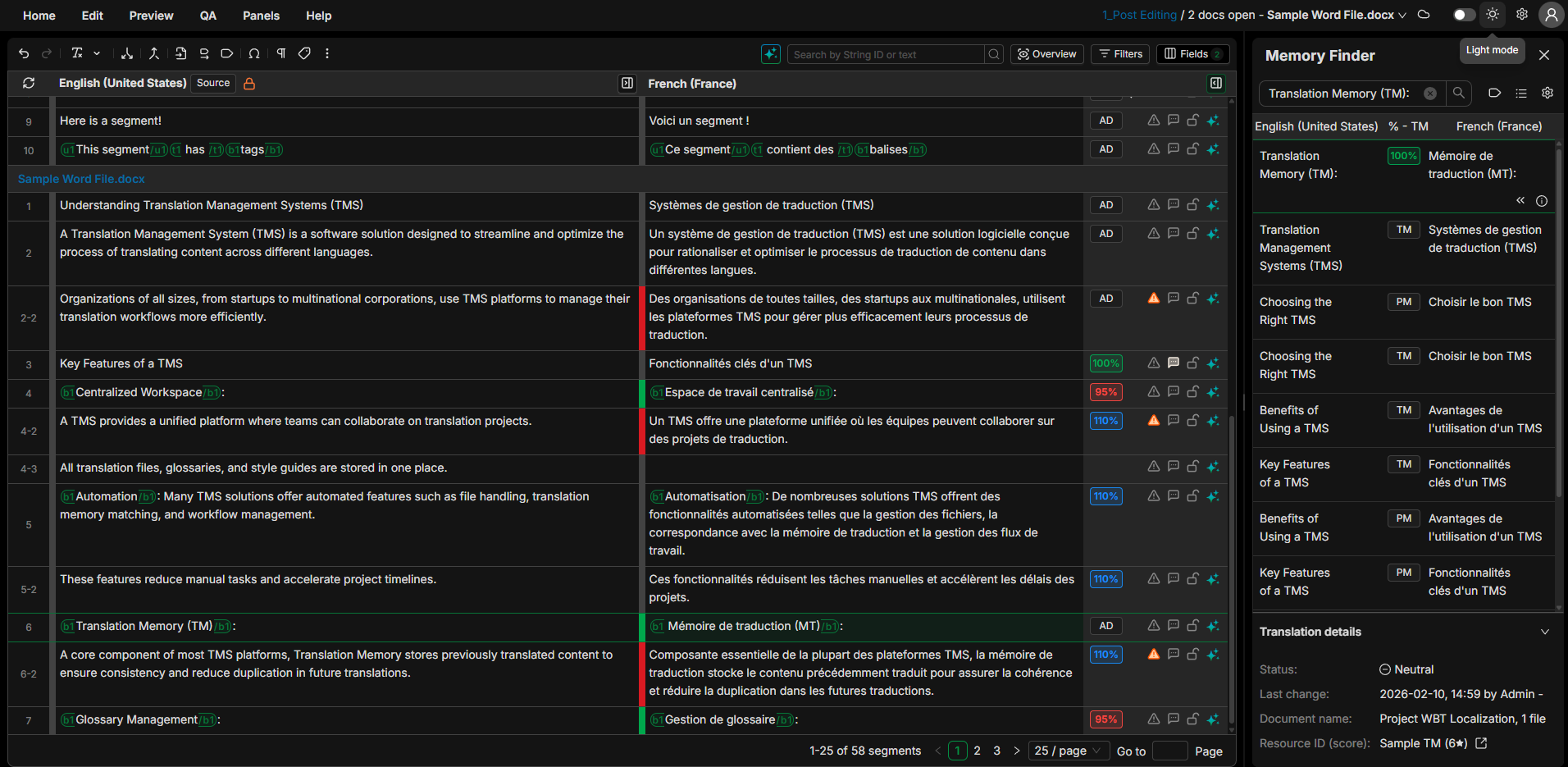This screenshot has width=1568, height=767.
Task: Toggle the theme switch in the top bar
Action: [1464, 15]
